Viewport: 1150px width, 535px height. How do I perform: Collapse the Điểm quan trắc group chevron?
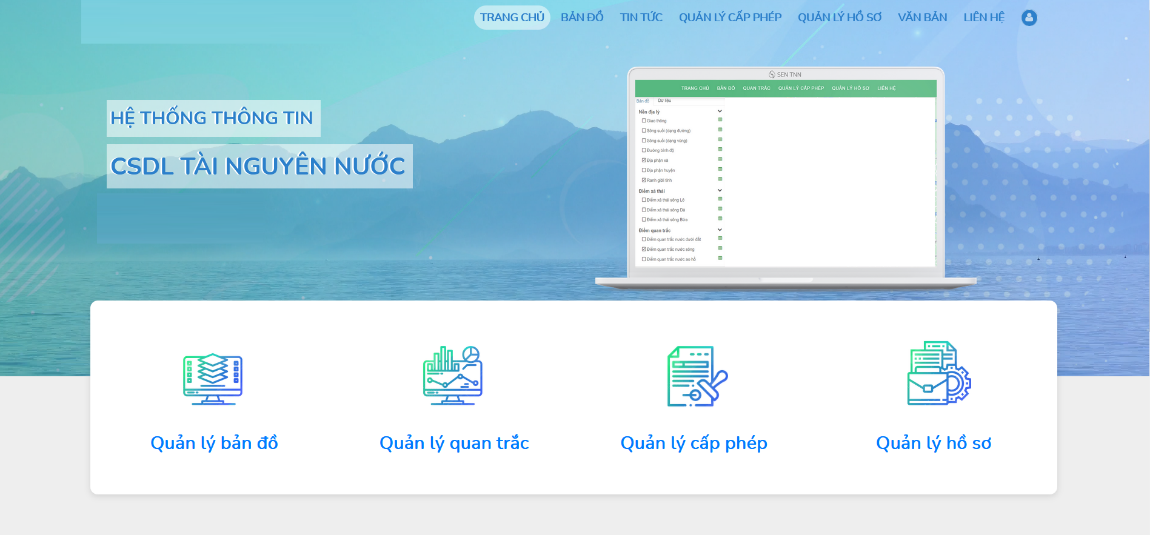click(719, 230)
